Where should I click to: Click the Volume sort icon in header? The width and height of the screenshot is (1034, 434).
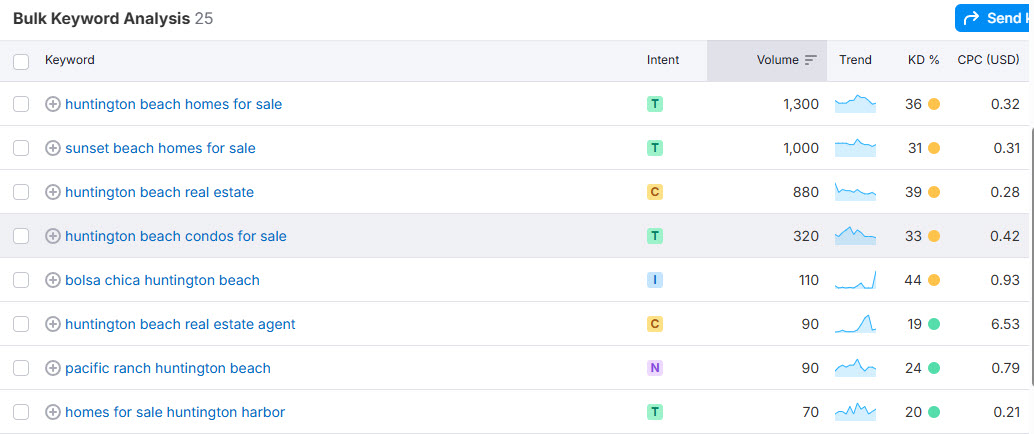click(811, 60)
